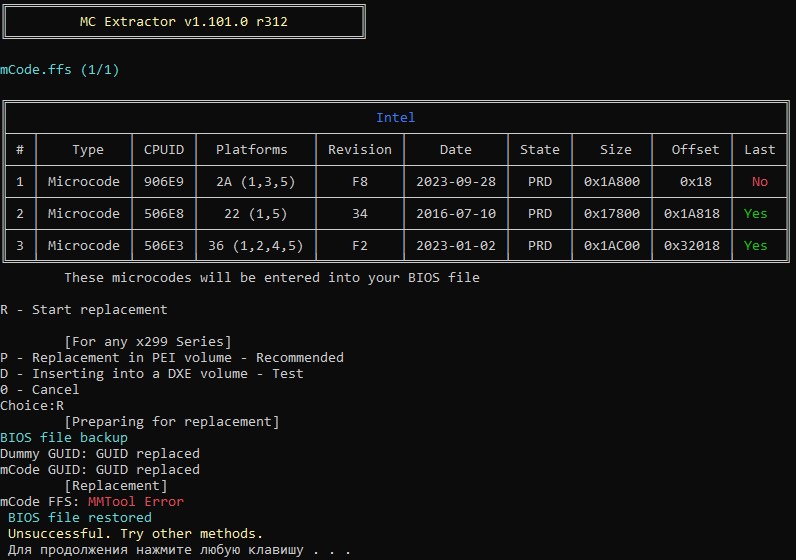The image size is (796, 560).
Task: Select the Last column header
Action: 759,150
